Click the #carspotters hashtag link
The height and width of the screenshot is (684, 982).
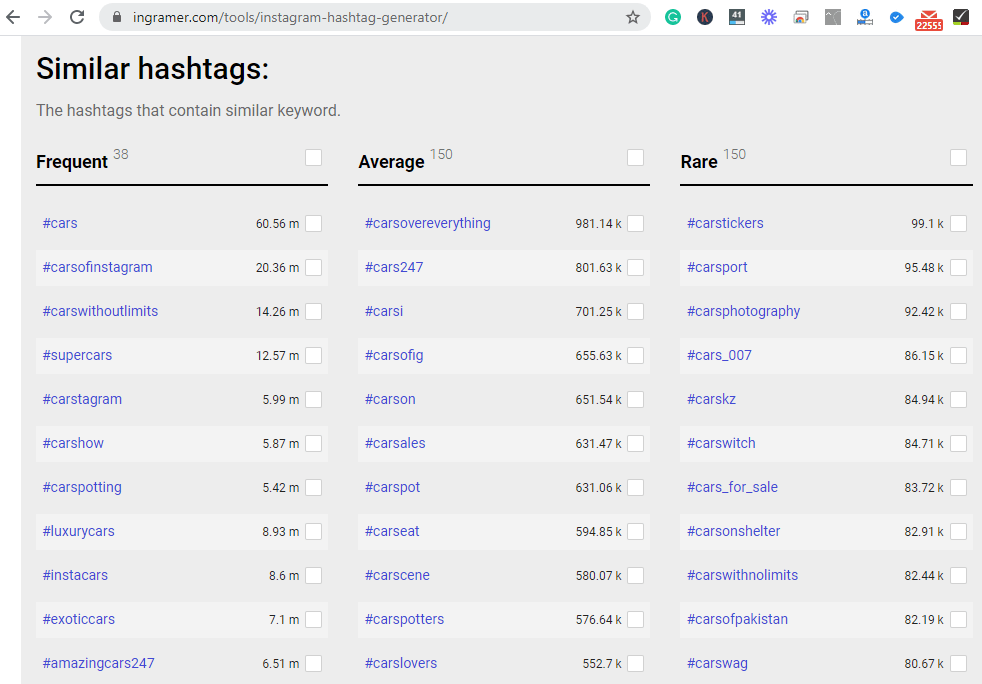coord(404,619)
